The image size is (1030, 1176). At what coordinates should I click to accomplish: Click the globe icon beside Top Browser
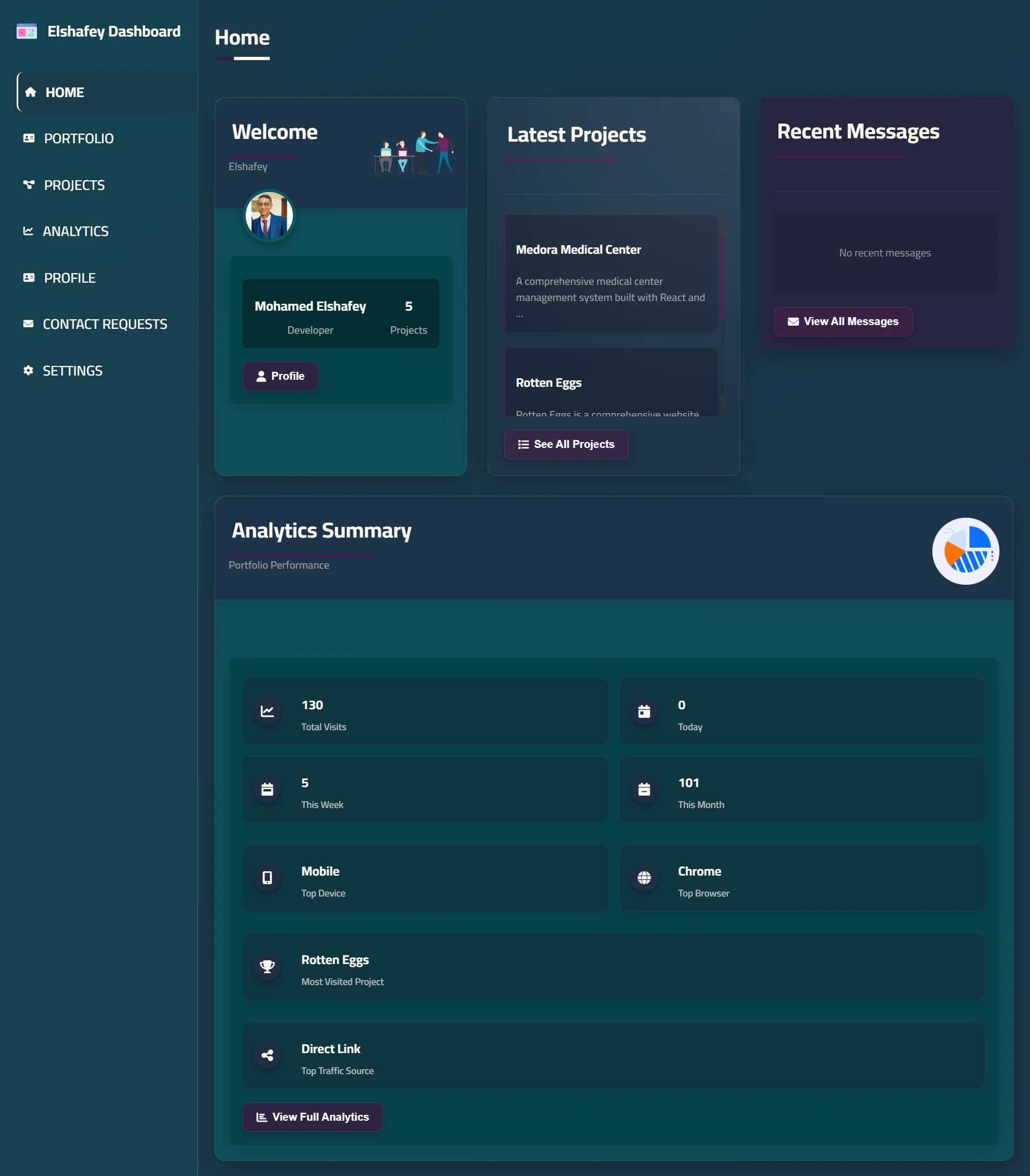point(644,878)
